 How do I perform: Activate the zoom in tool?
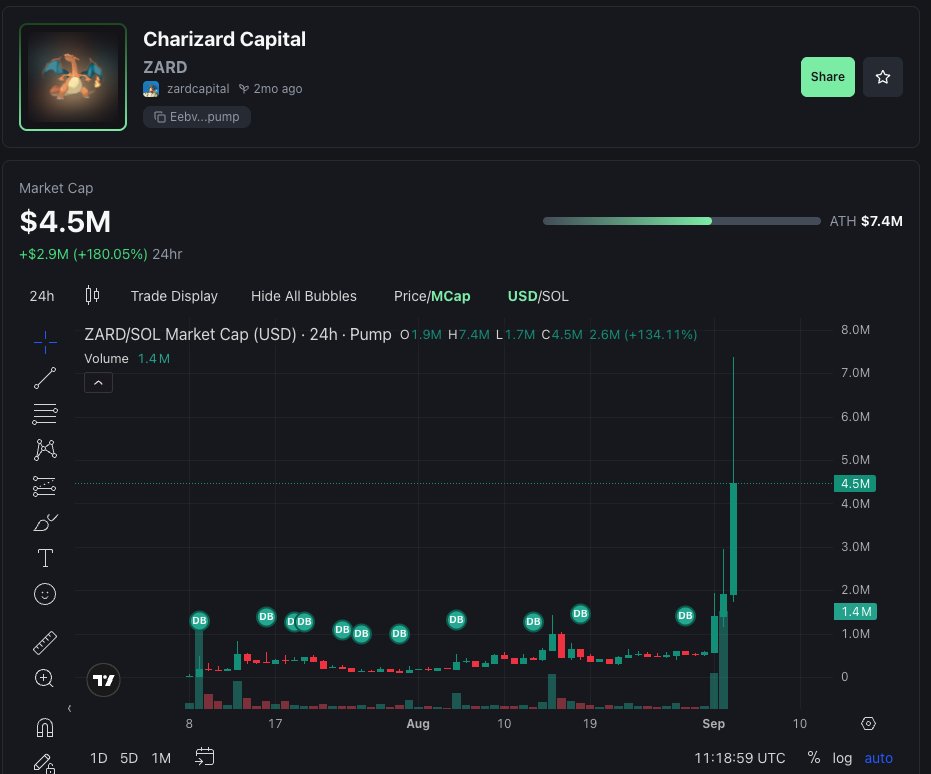44,678
